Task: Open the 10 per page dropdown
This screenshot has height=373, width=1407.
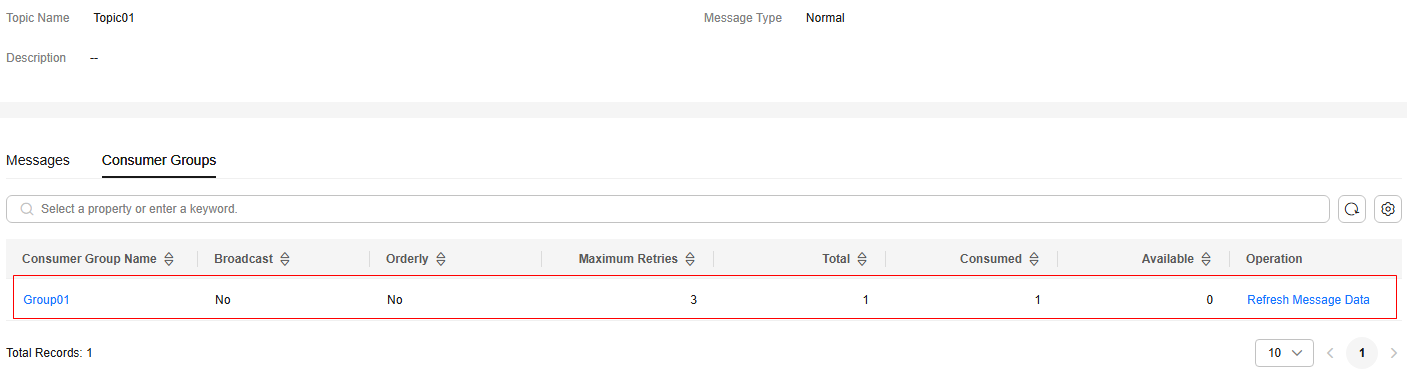Action: tap(1284, 353)
